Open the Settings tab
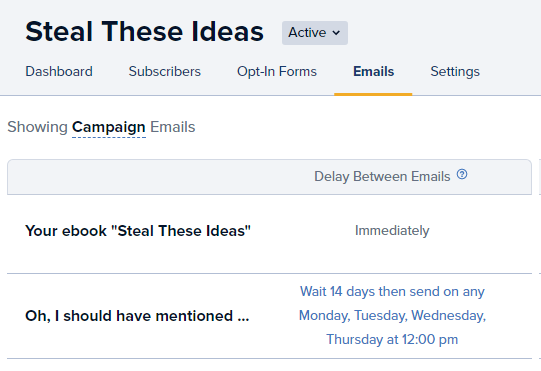The image size is (541, 371). [455, 71]
